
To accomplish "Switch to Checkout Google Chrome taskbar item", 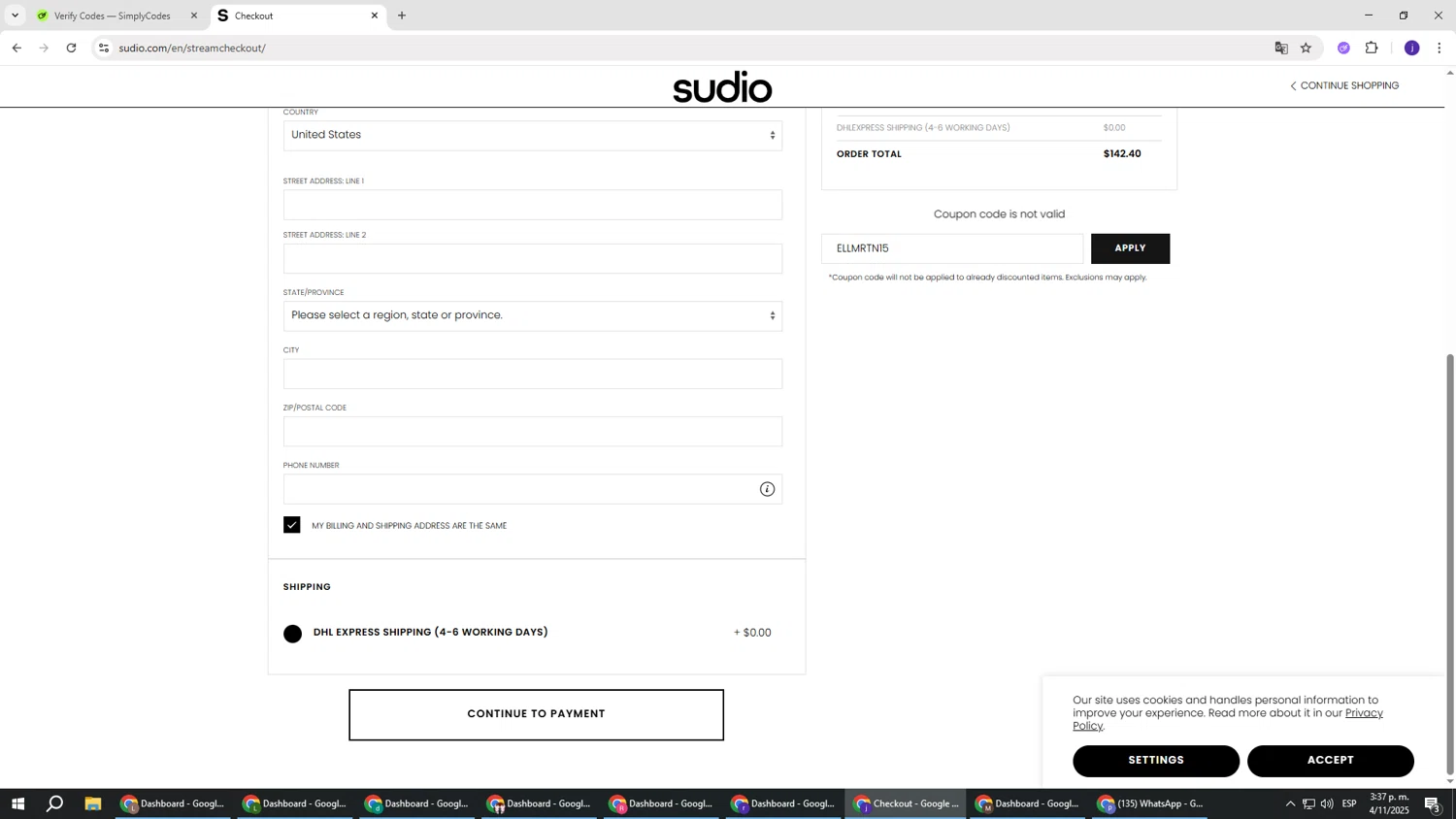I will (x=906, y=803).
